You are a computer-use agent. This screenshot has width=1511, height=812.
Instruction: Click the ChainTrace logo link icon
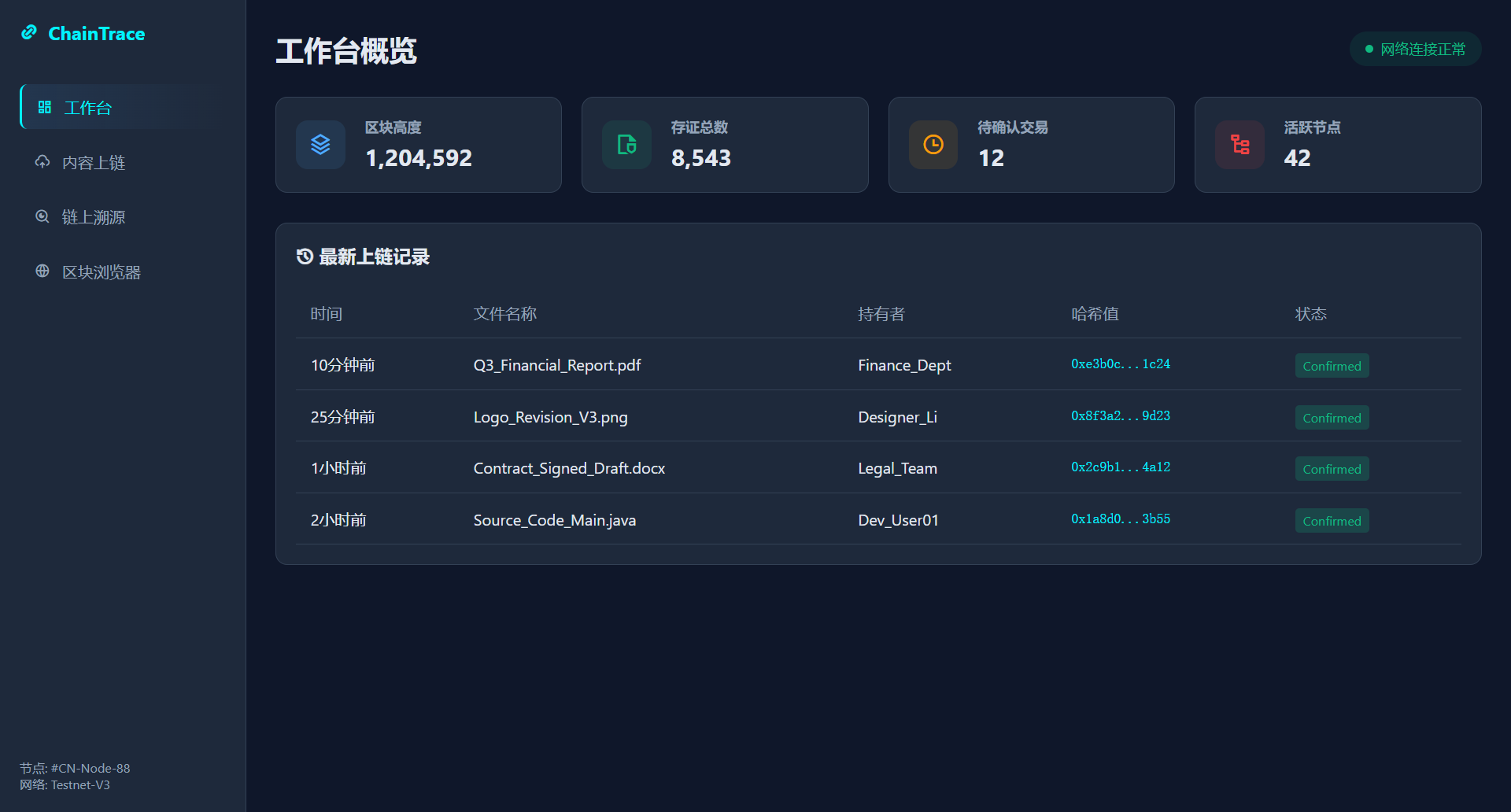(29, 32)
